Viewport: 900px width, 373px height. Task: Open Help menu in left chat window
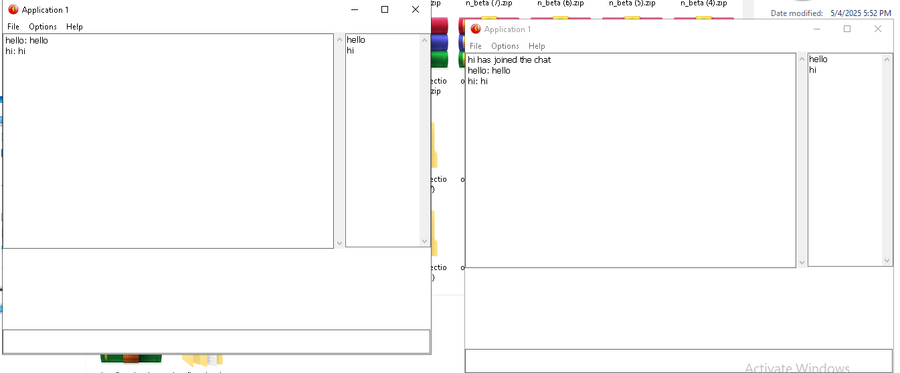pyautogui.click(x=74, y=26)
